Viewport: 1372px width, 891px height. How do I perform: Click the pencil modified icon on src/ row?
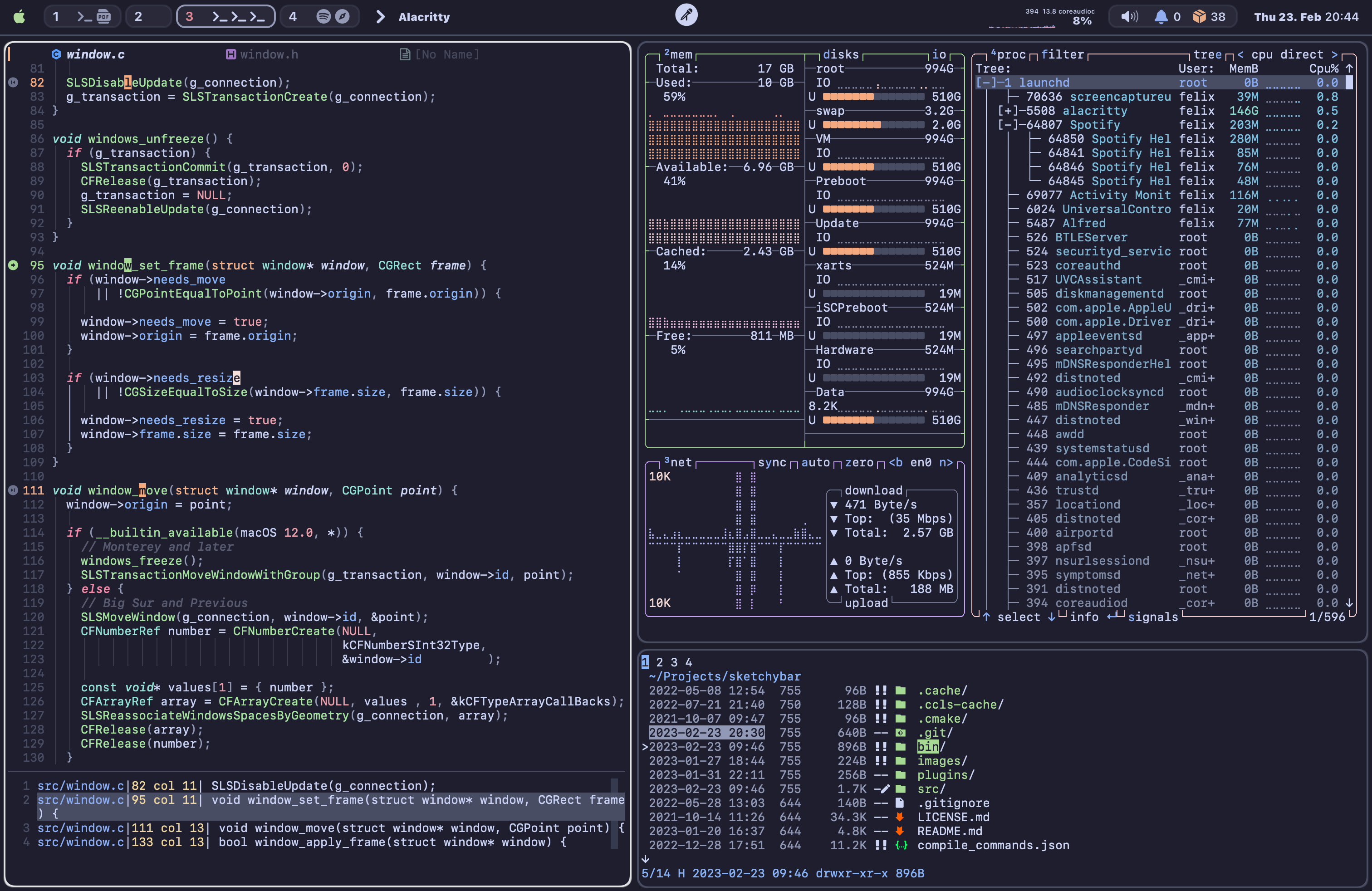tap(885, 789)
